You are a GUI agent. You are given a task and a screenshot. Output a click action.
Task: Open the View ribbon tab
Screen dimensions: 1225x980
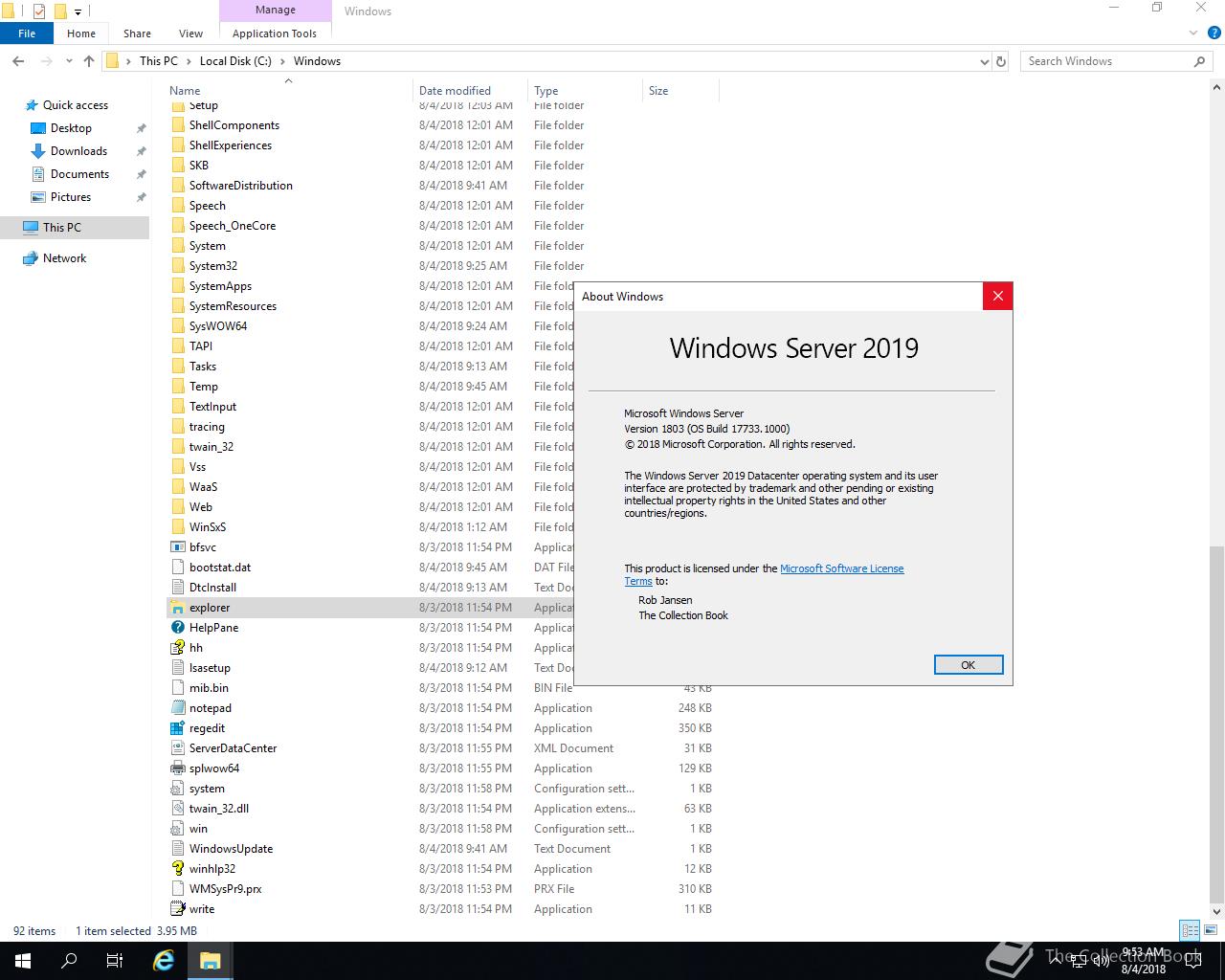point(190,33)
